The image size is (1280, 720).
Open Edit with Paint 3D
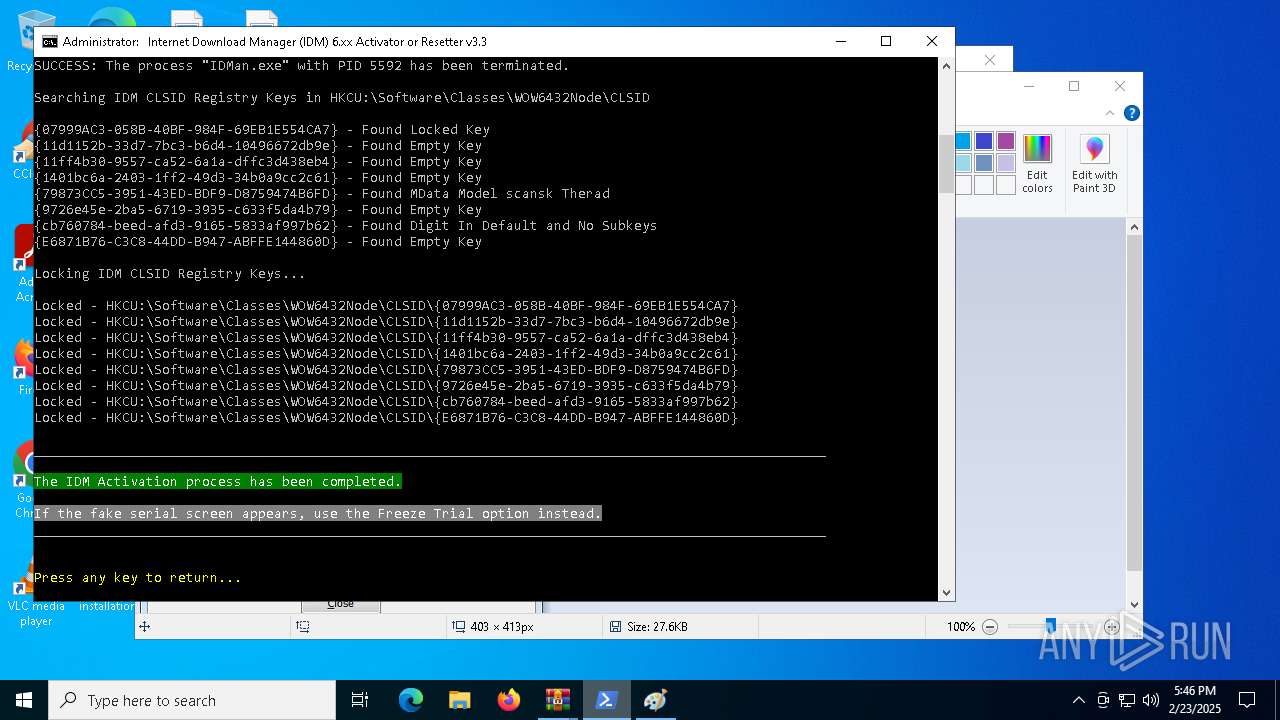1094,164
